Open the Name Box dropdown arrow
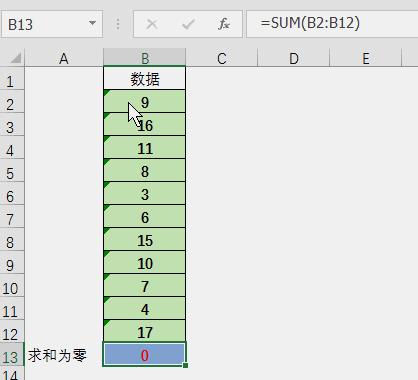 pos(92,23)
